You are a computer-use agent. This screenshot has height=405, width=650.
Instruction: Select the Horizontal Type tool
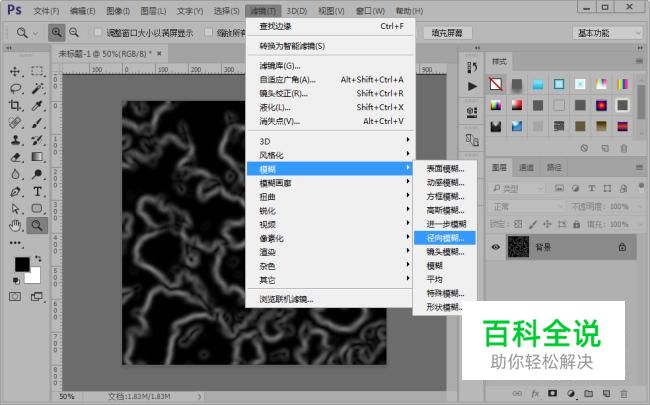37,192
